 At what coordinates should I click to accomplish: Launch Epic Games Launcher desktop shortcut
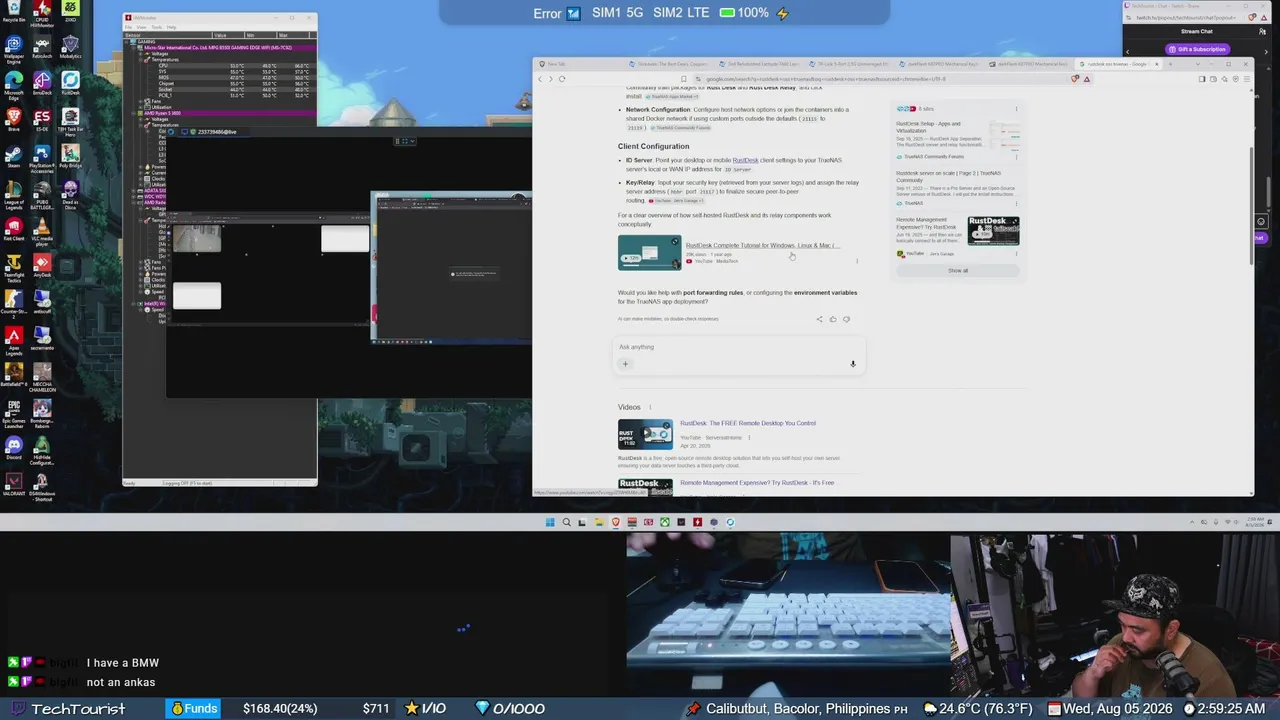coord(14,414)
